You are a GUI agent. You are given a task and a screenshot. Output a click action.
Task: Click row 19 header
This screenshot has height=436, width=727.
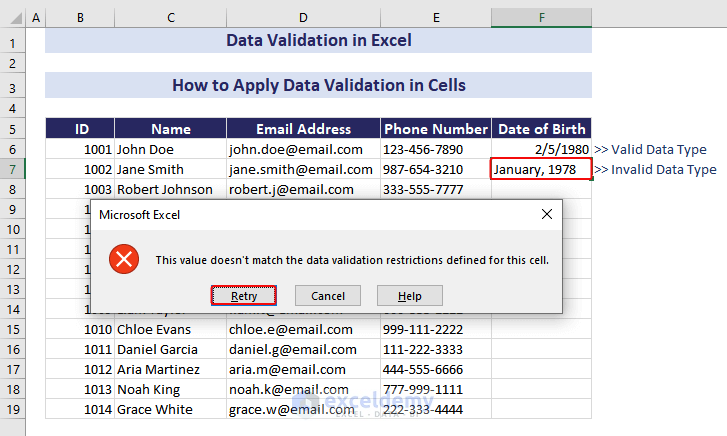click(x=13, y=409)
